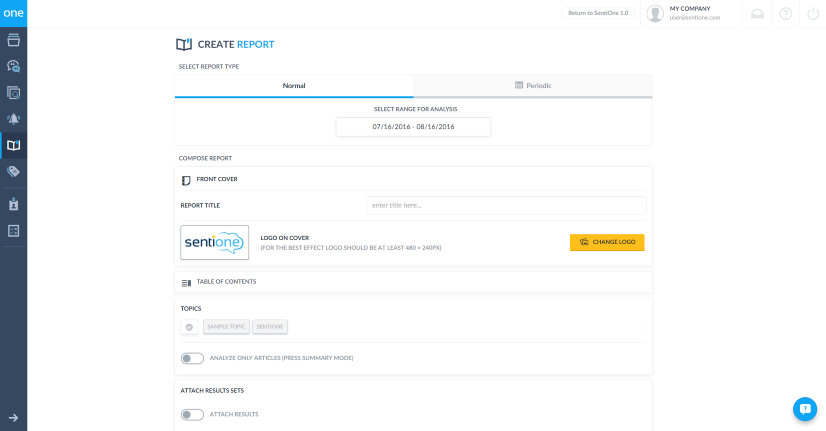Select the Normal report type tab
The height and width of the screenshot is (431, 826).
pos(294,86)
